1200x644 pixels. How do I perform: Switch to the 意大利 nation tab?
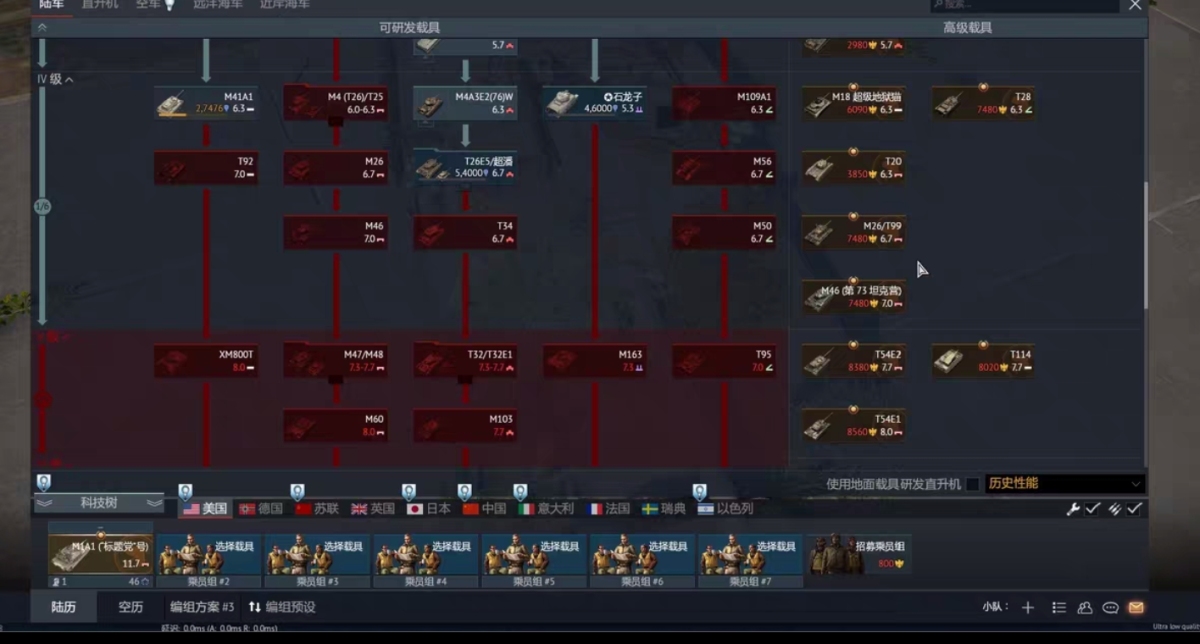point(546,509)
